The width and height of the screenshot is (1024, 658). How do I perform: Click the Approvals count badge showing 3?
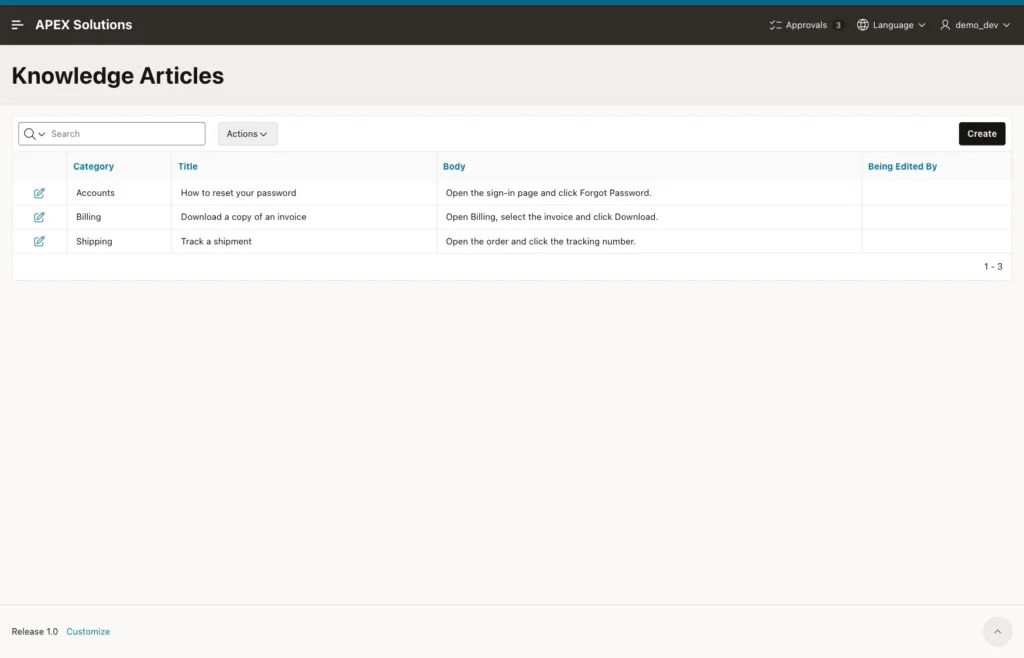pyautogui.click(x=838, y=25)
